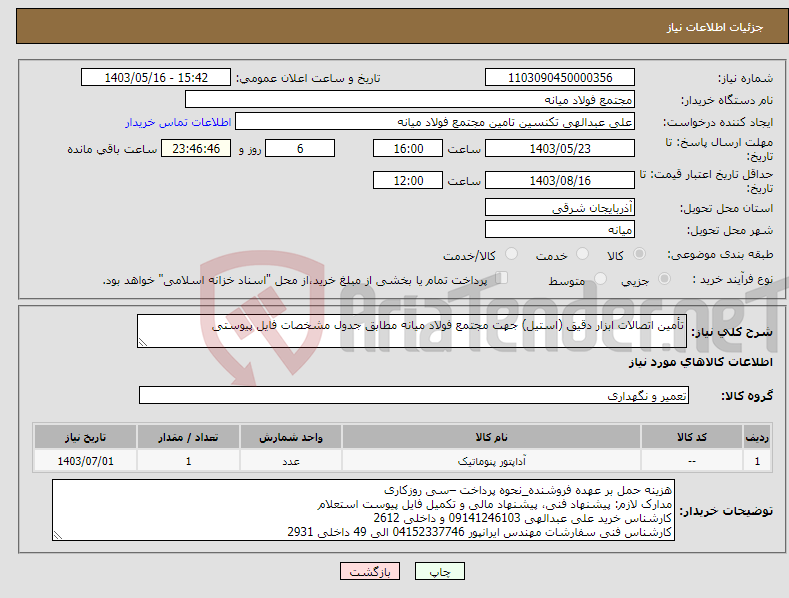Click the price validity date 1403/08/16

(560, 180)
